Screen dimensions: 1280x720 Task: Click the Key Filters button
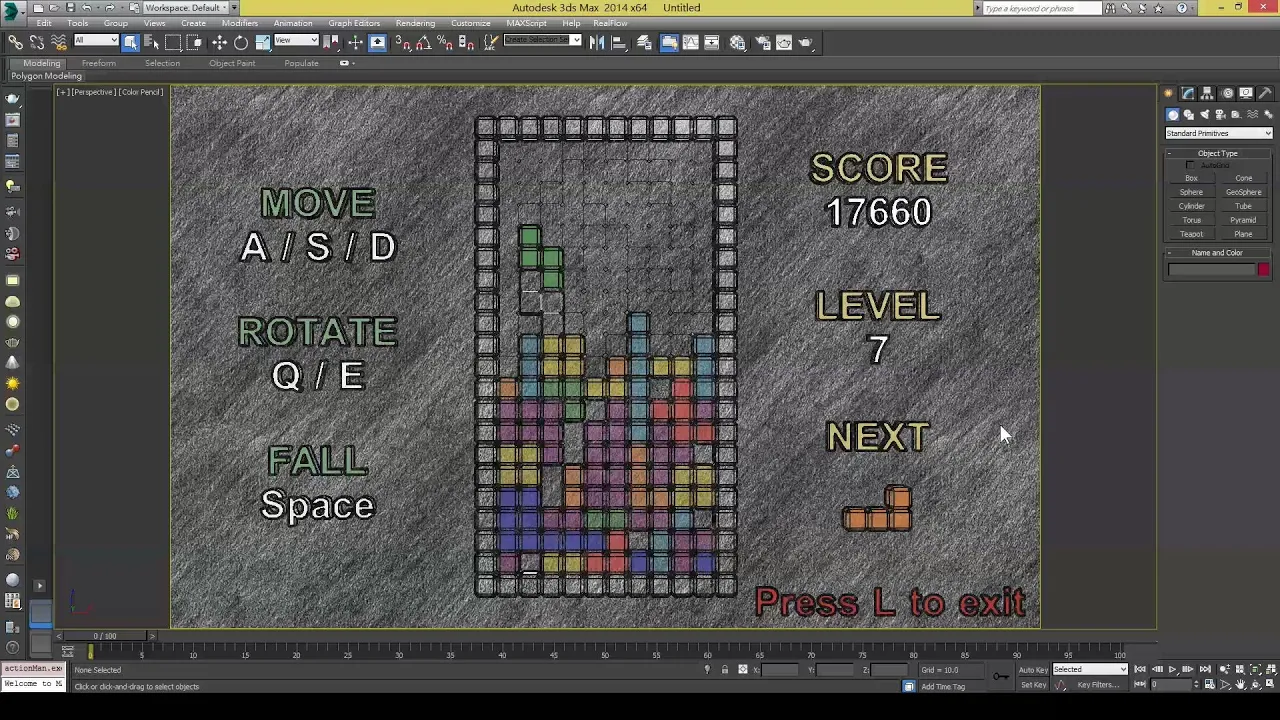(x=1099, y=685)
